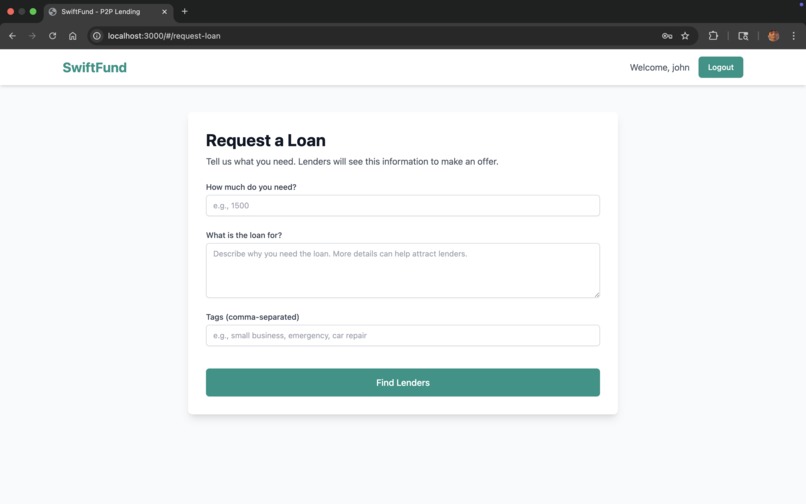Click the textarea resize handle corner
The height and width of the screenshot is (504, 806).
coord(597,295)
